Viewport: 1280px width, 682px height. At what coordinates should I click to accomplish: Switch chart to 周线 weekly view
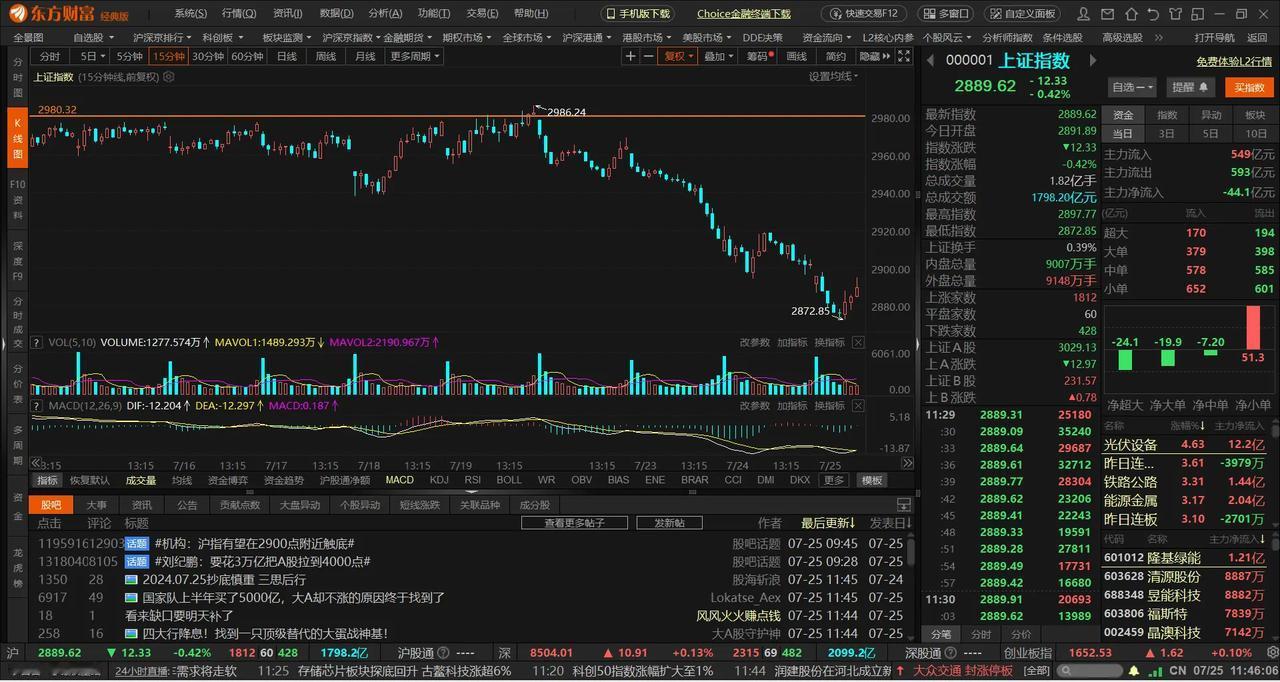pos(326,56)
